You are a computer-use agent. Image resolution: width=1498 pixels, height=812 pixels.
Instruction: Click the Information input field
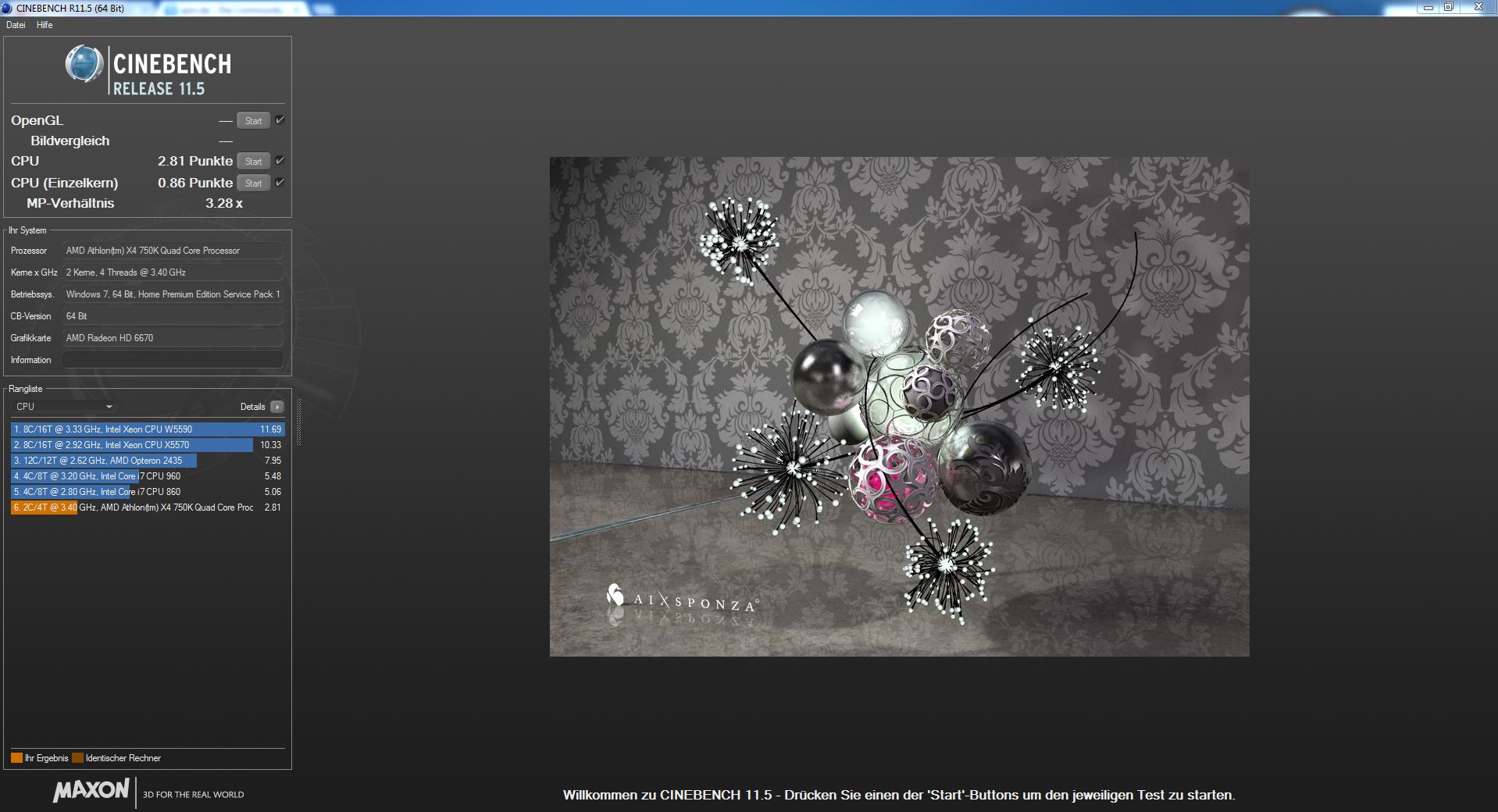pos(173,360)
